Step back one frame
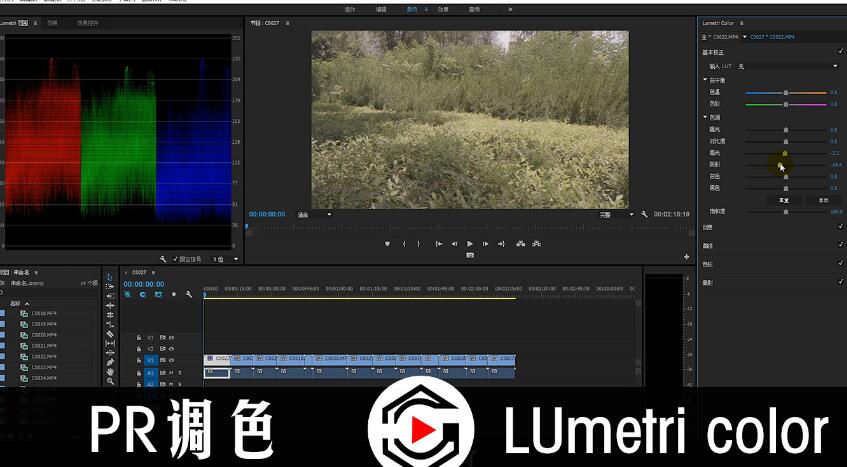The image size is (847, 467). click(x=454, y=244)
